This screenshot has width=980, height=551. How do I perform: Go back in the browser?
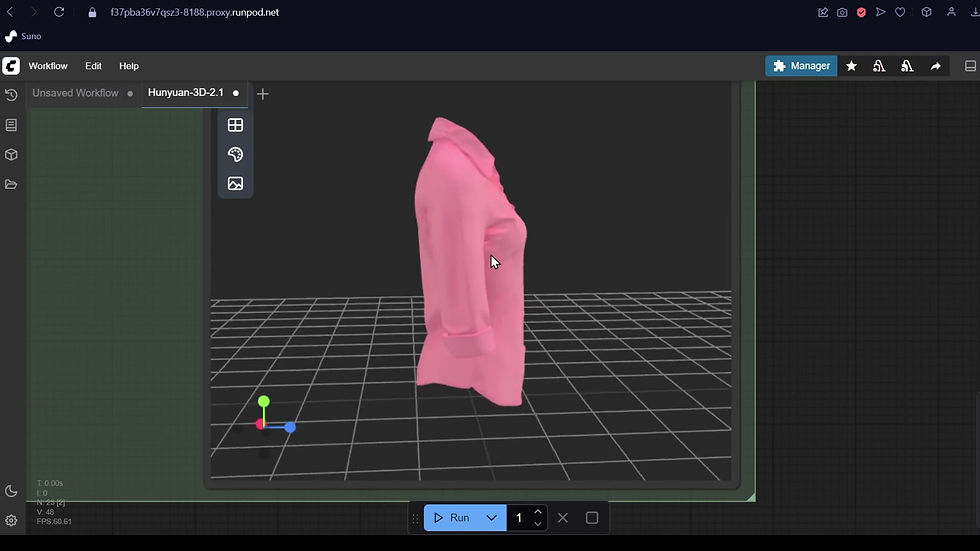[10, 12]
